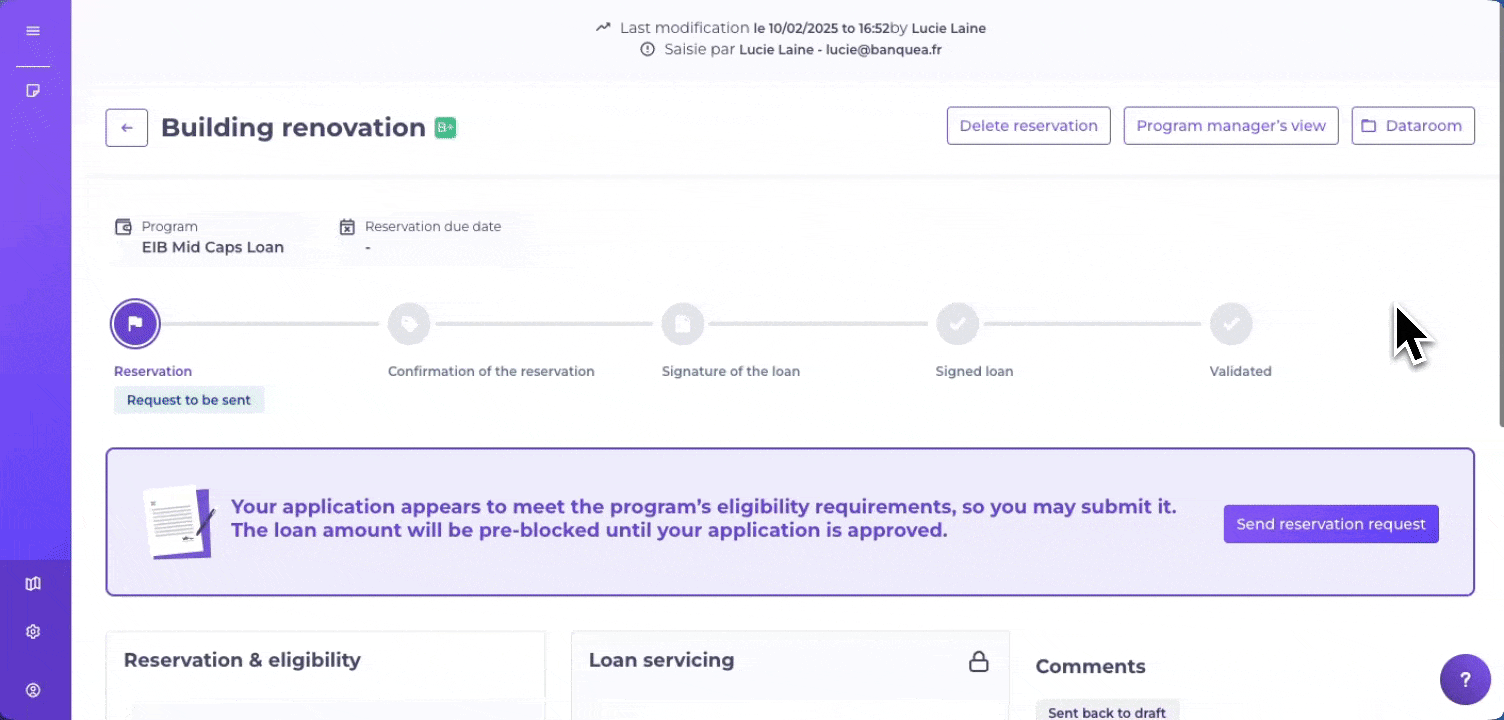Open settings gear in sidebar
This screenshot has width=1504, height=720.
pyautogui.click(x=33, y=632)
